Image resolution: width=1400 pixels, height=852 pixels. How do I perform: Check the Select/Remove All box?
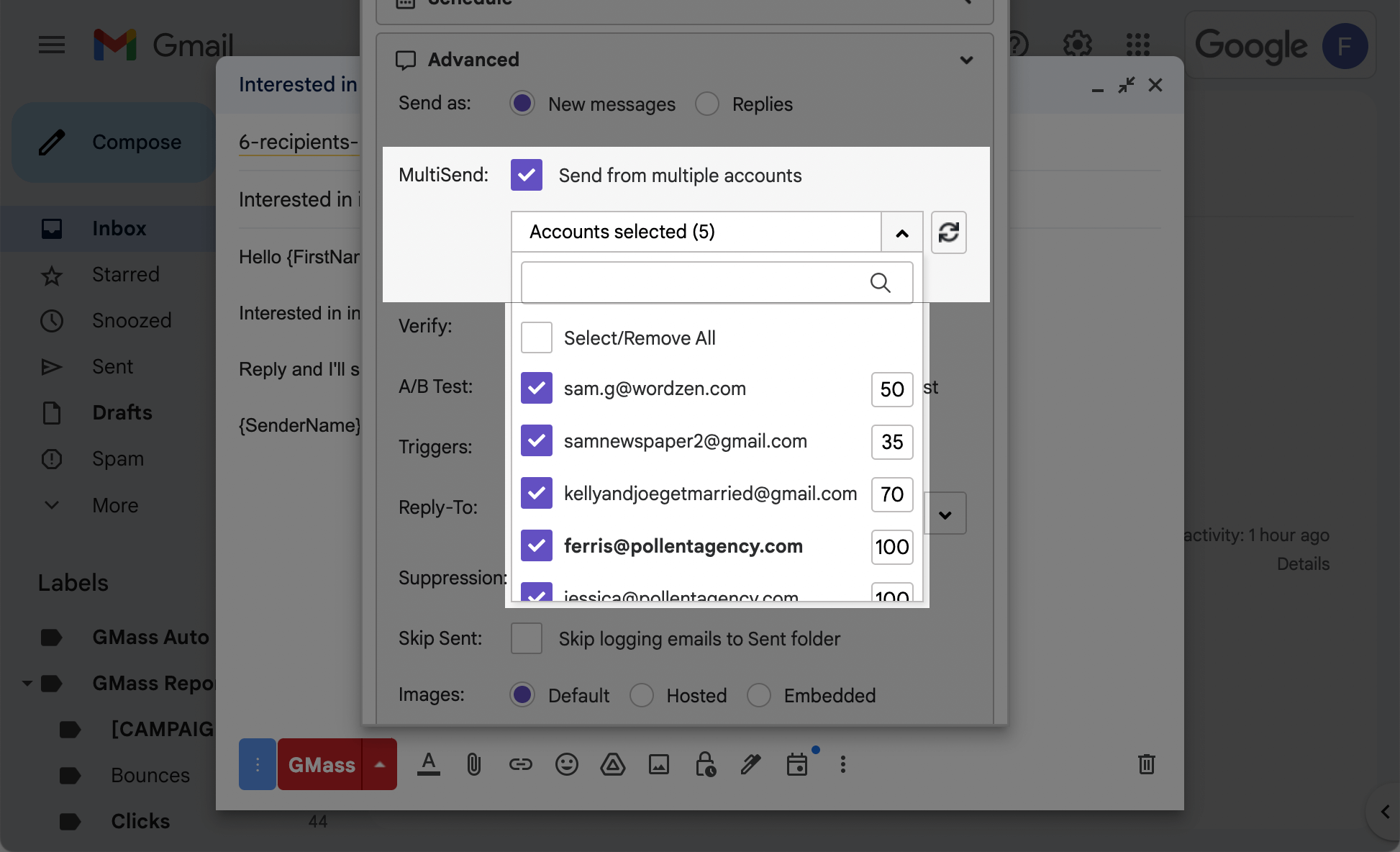537,337
